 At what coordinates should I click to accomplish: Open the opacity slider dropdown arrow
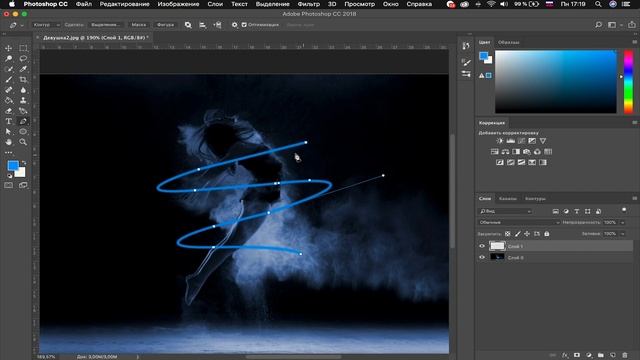tap(623, 222)
